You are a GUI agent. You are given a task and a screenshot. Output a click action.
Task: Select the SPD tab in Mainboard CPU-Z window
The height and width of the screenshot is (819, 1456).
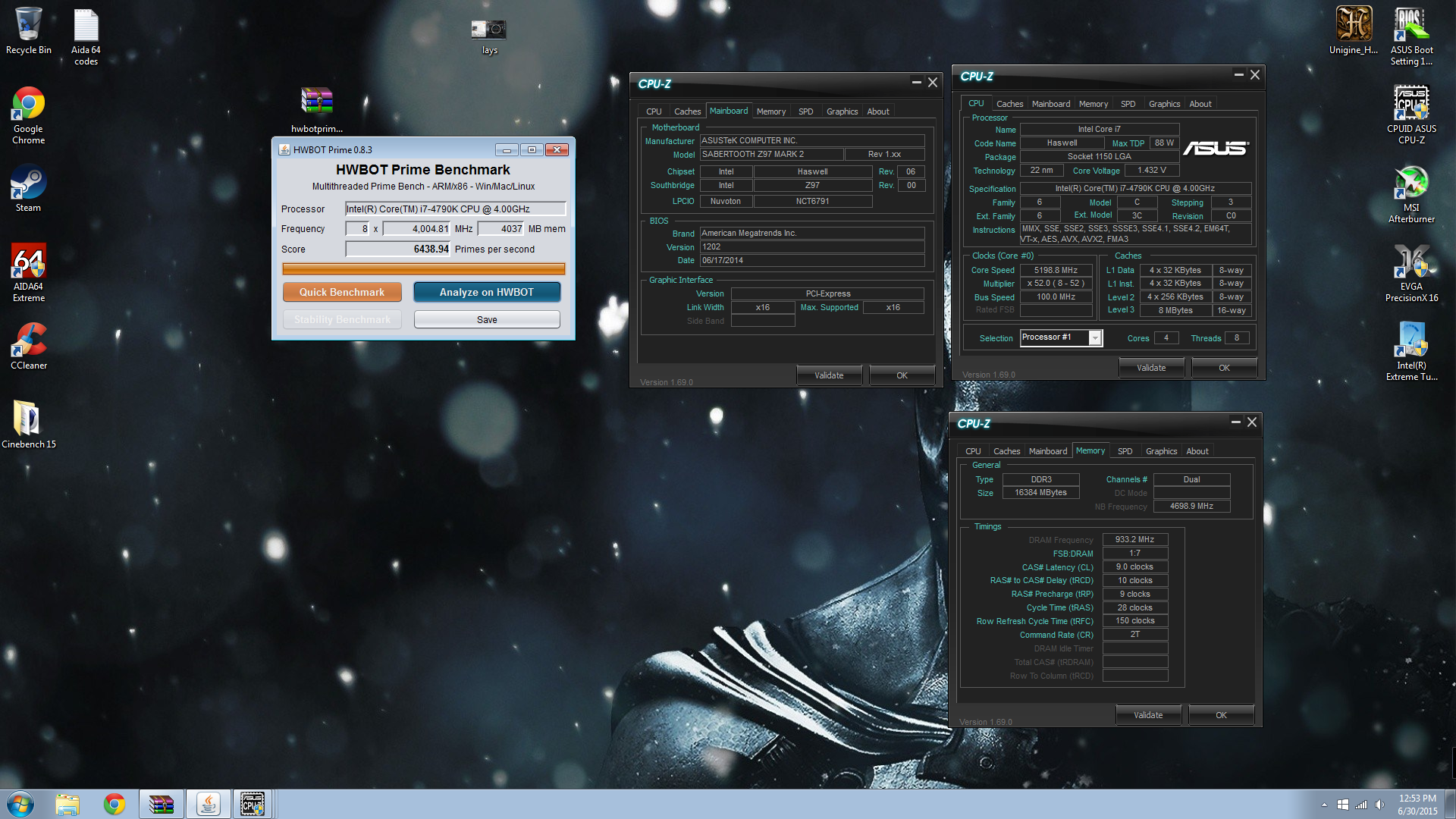tap(805, 111)
